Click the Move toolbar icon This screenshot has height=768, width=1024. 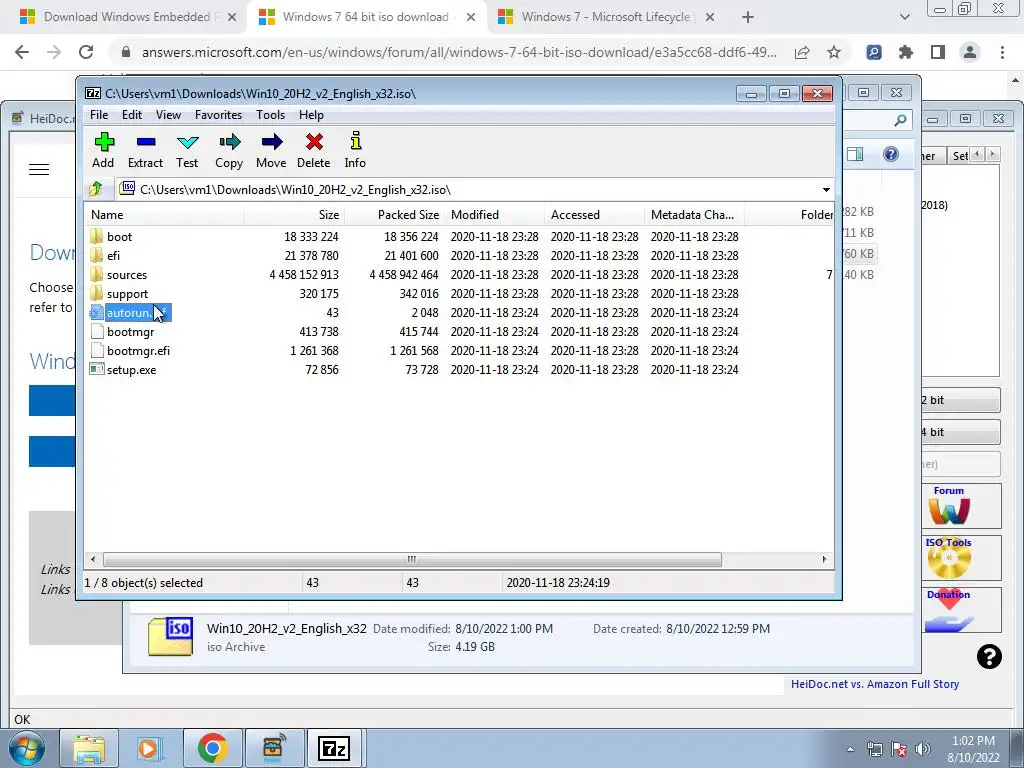pyautogui.click(x=272, y=142)
